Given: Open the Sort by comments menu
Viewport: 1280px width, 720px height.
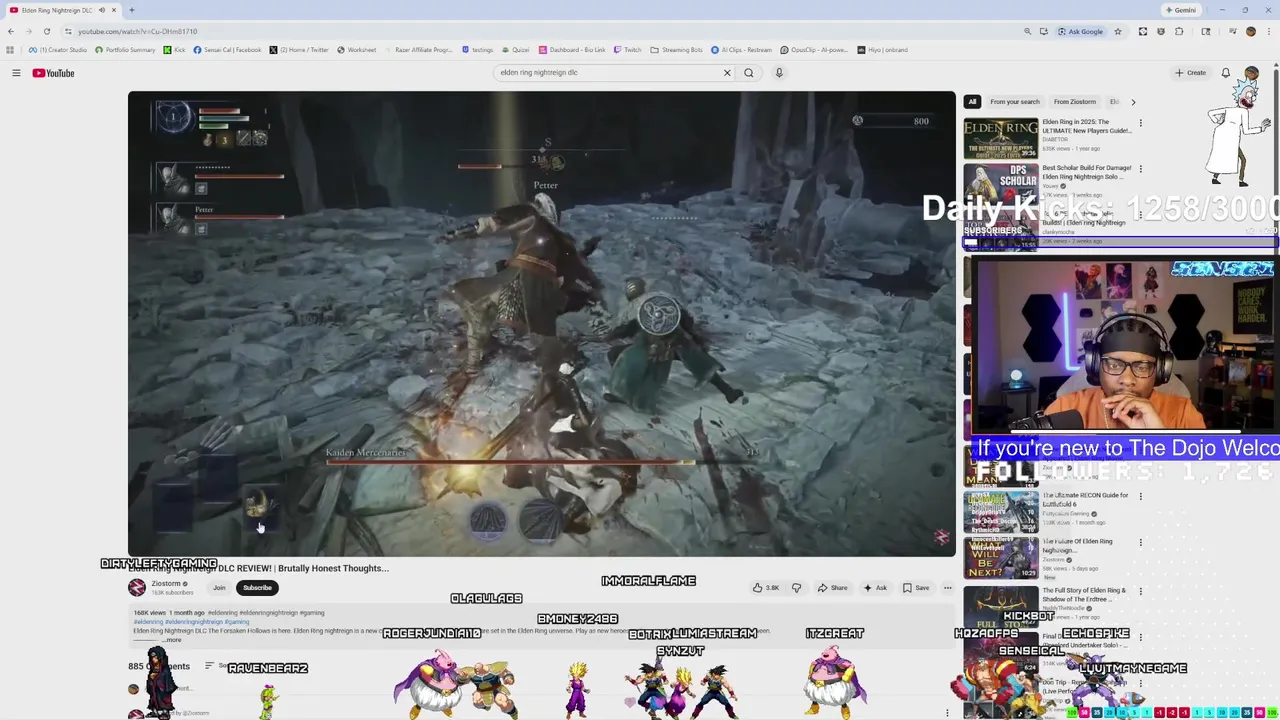Looking at the screenshot, I should (216, 666).
